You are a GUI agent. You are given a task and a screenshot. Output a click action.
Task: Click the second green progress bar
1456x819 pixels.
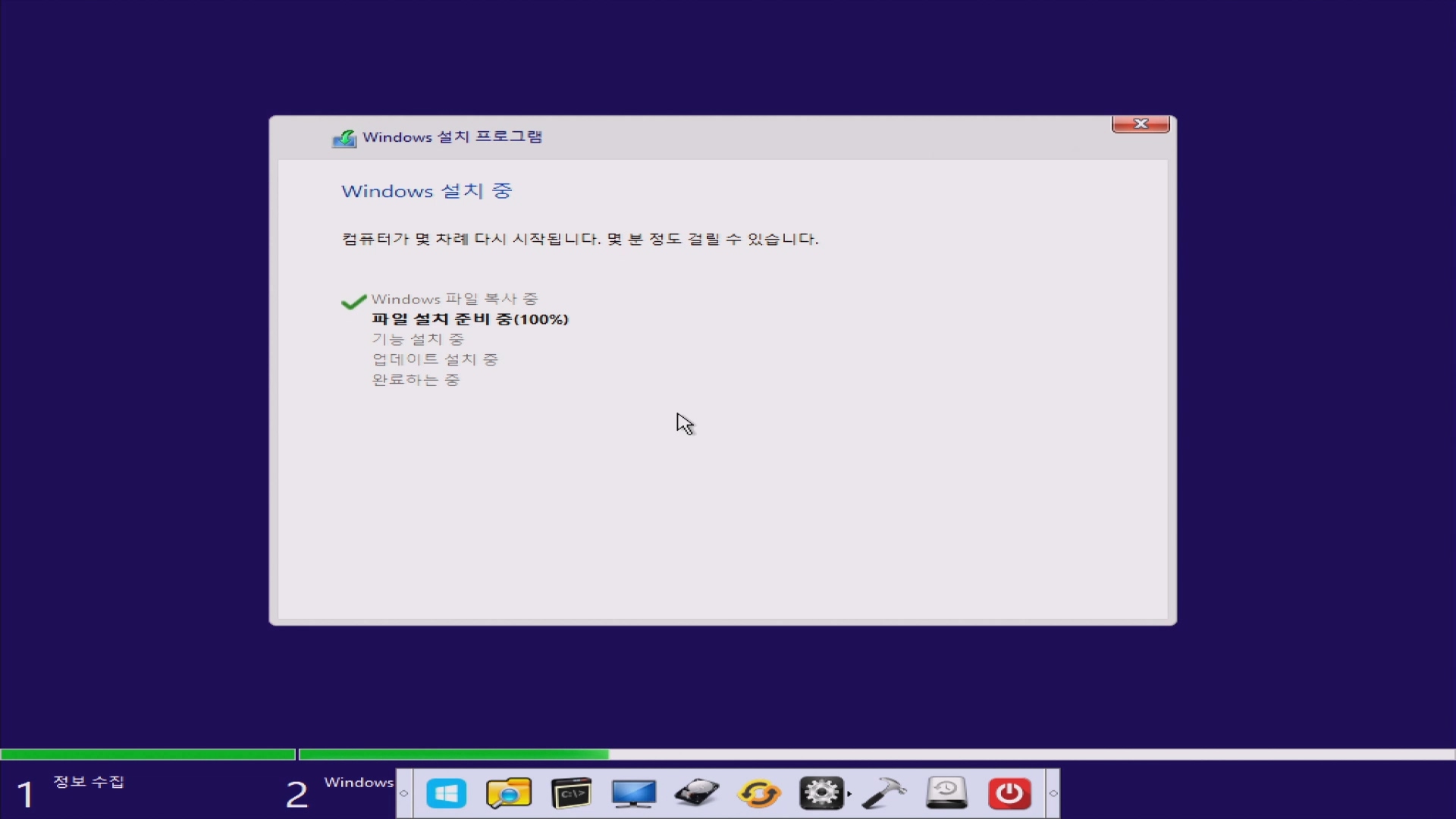tap(453, 755)
